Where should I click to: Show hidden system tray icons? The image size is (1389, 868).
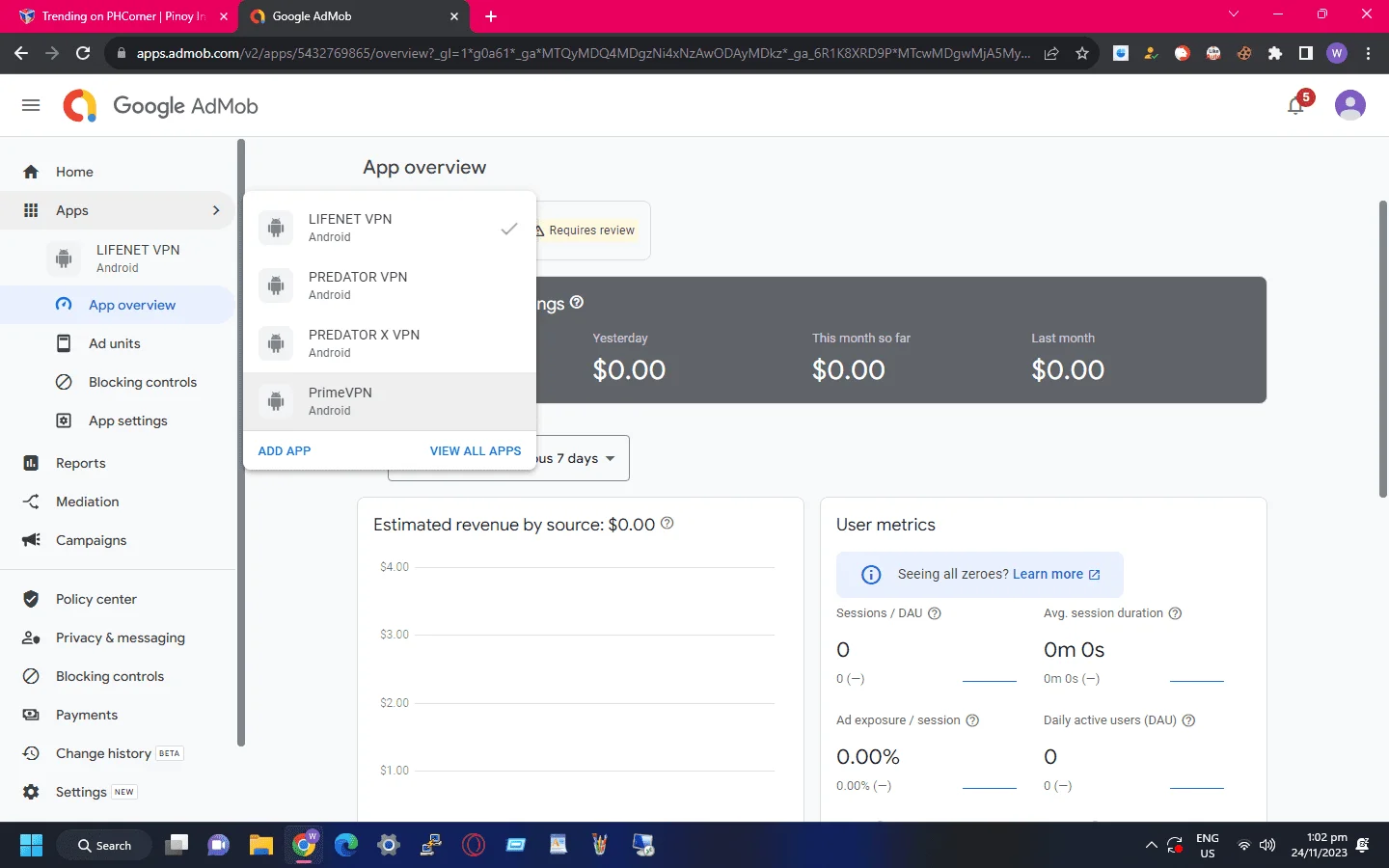coord(1151,845)
